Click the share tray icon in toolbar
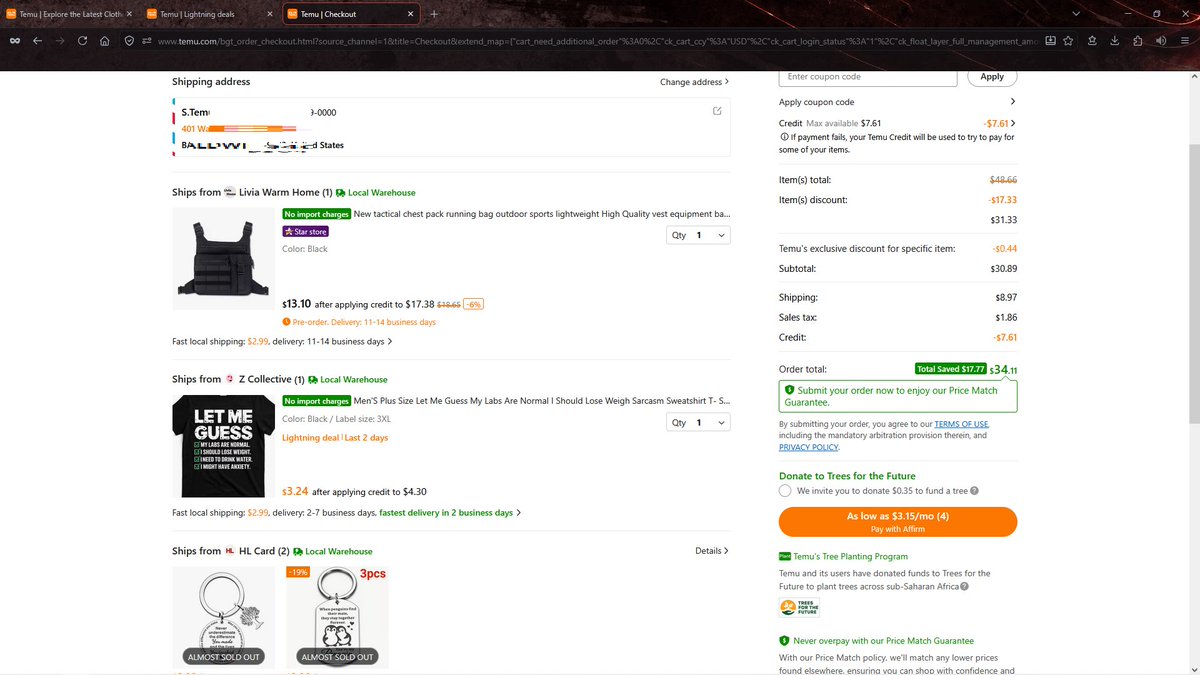Screen dimensions: 1200x675 tap(1092, 41)
